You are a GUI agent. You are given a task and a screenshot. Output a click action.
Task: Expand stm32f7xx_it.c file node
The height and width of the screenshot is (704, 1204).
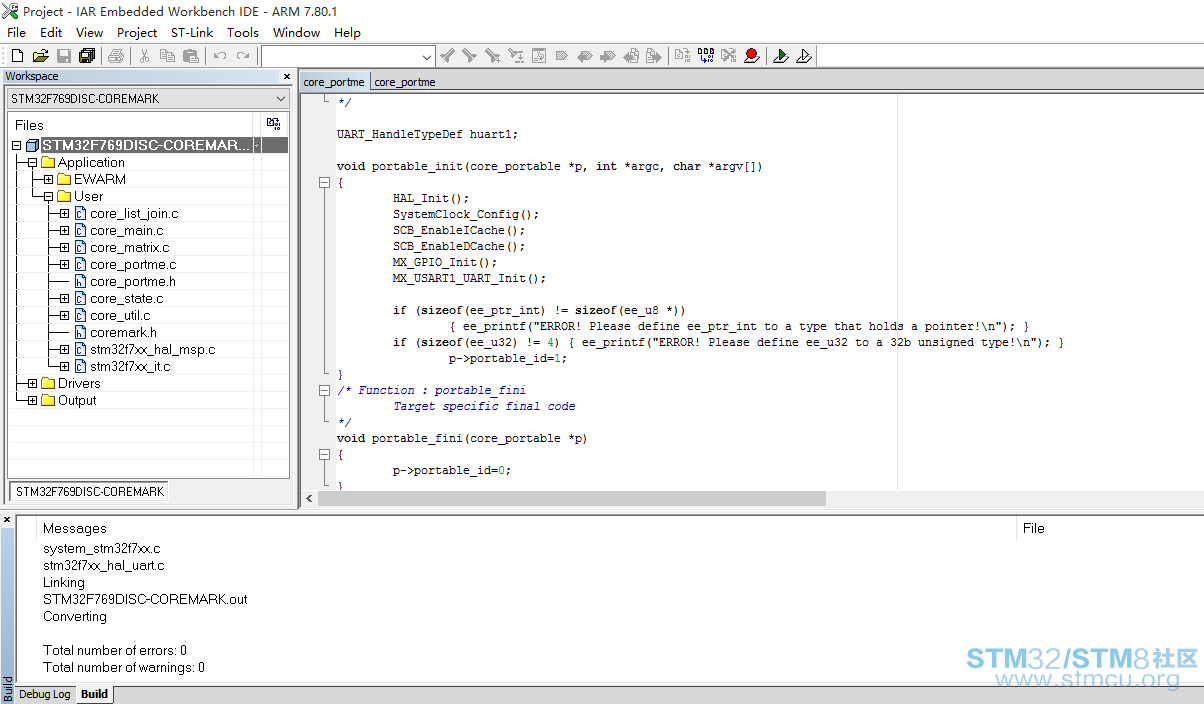(64, 366)
